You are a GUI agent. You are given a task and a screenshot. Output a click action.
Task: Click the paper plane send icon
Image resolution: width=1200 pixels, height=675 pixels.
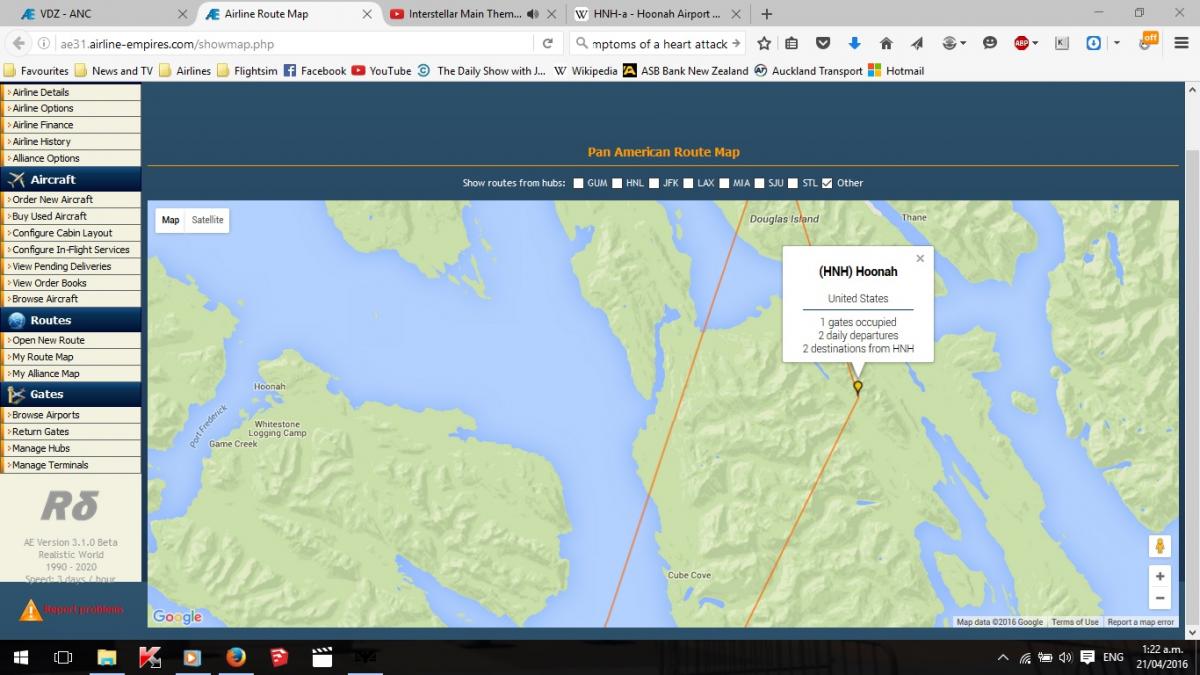click(x=916, y=43)
